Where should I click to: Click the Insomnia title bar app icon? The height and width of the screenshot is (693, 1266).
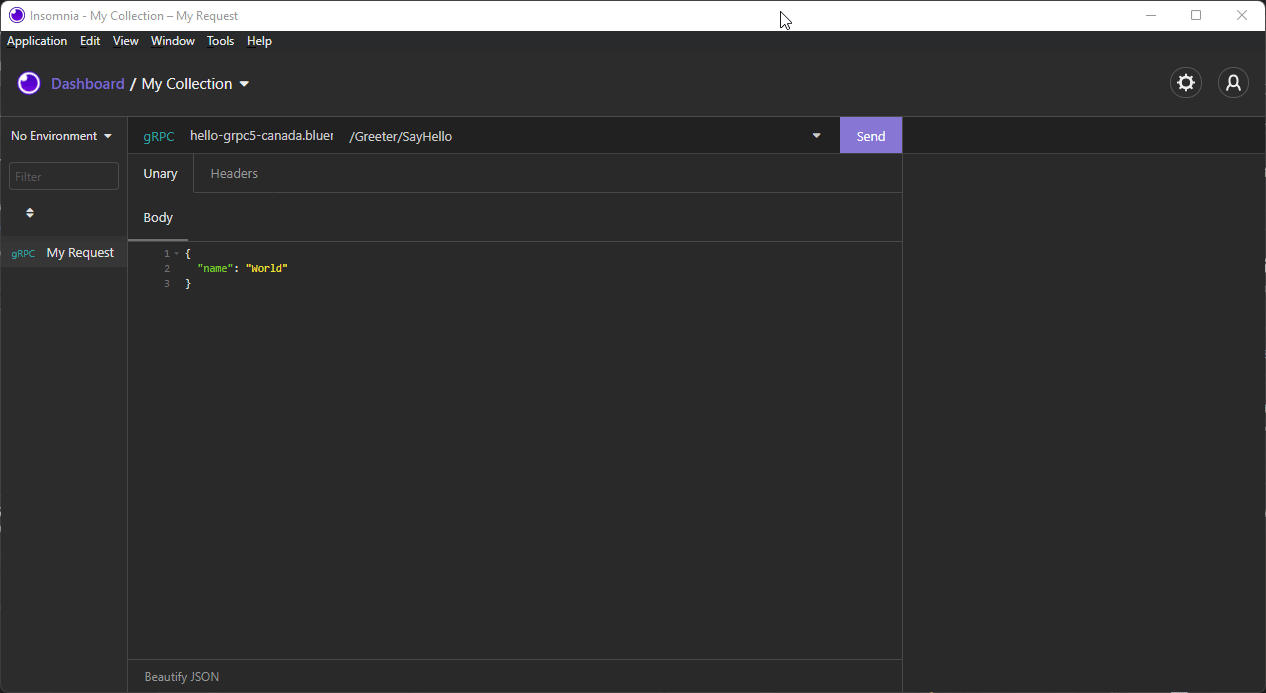tap(17, 15)
